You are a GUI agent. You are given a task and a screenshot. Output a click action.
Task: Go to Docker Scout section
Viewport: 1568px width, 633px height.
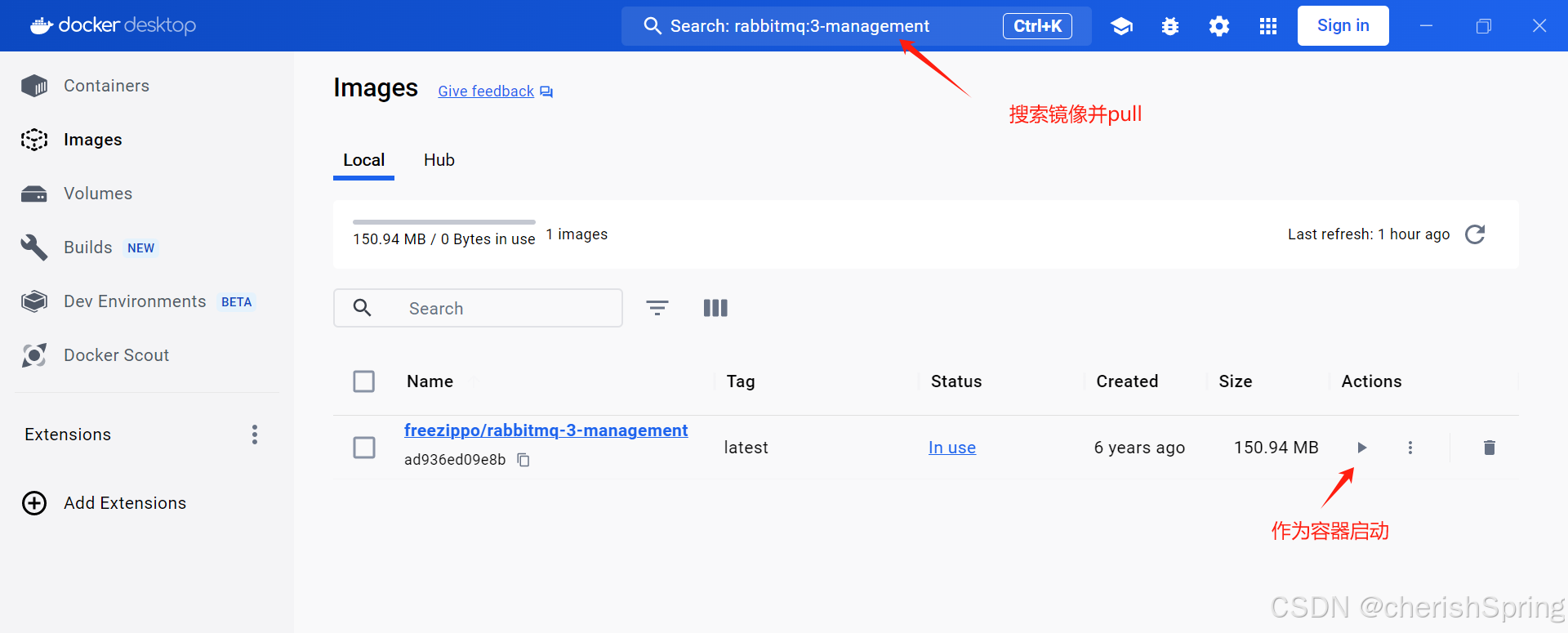click(117, 355)
